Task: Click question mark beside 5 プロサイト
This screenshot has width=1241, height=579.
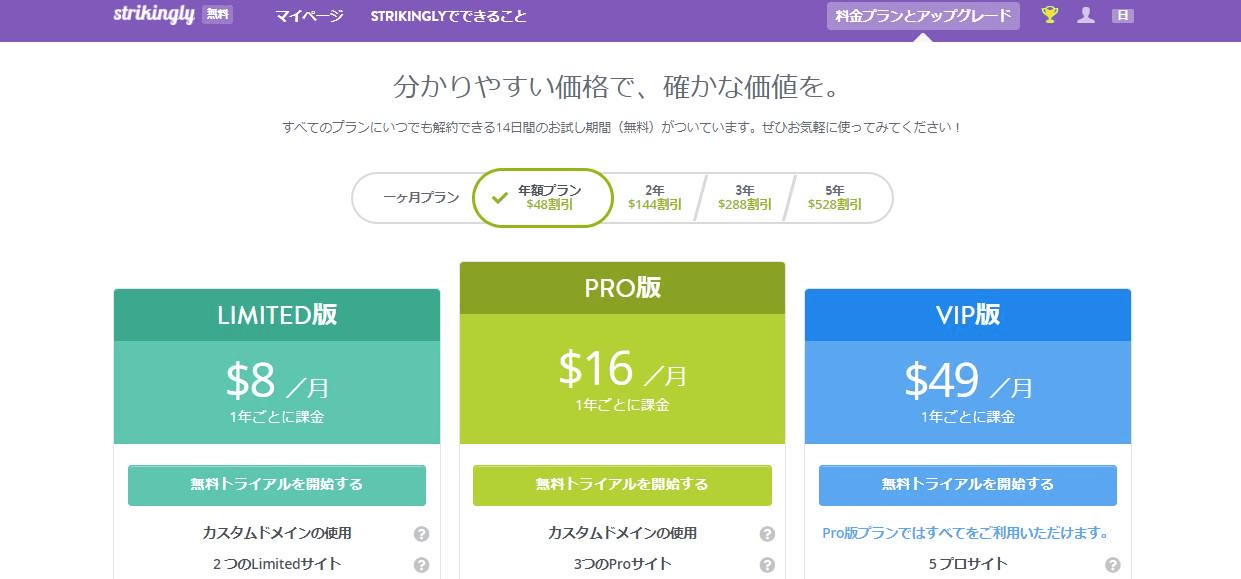Action: [1114, 563]
